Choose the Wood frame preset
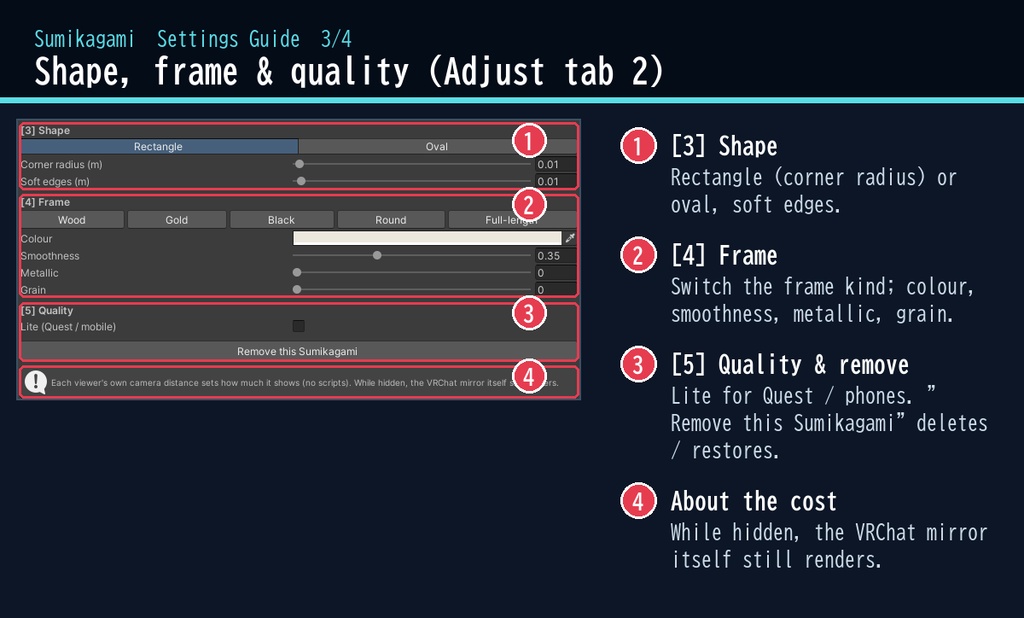This screenshot has width=1024, height=618. pyautogui.click(x=72, y=220)
